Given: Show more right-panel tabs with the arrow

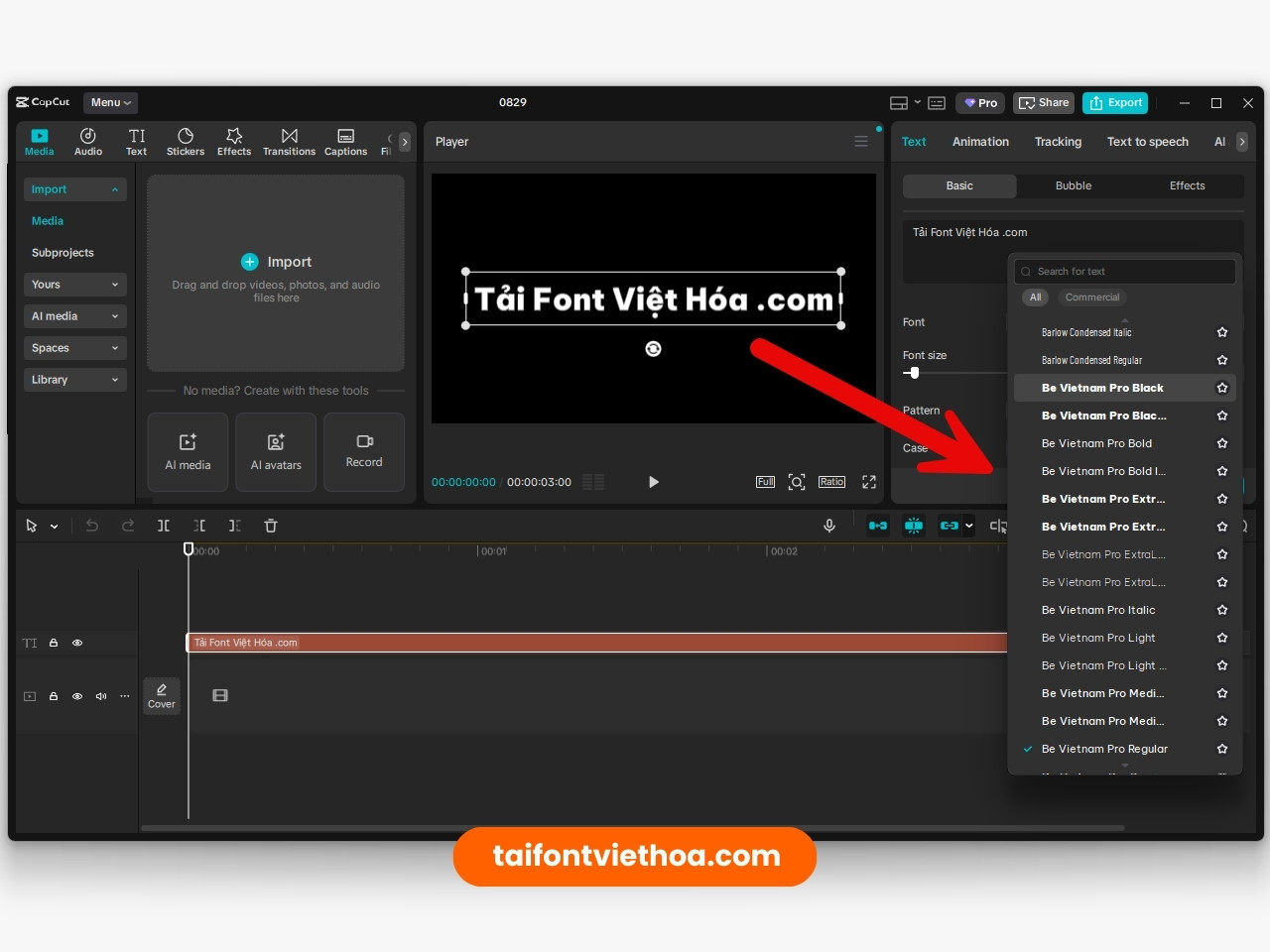Looking at the screenshot, I should [1241, 142].
